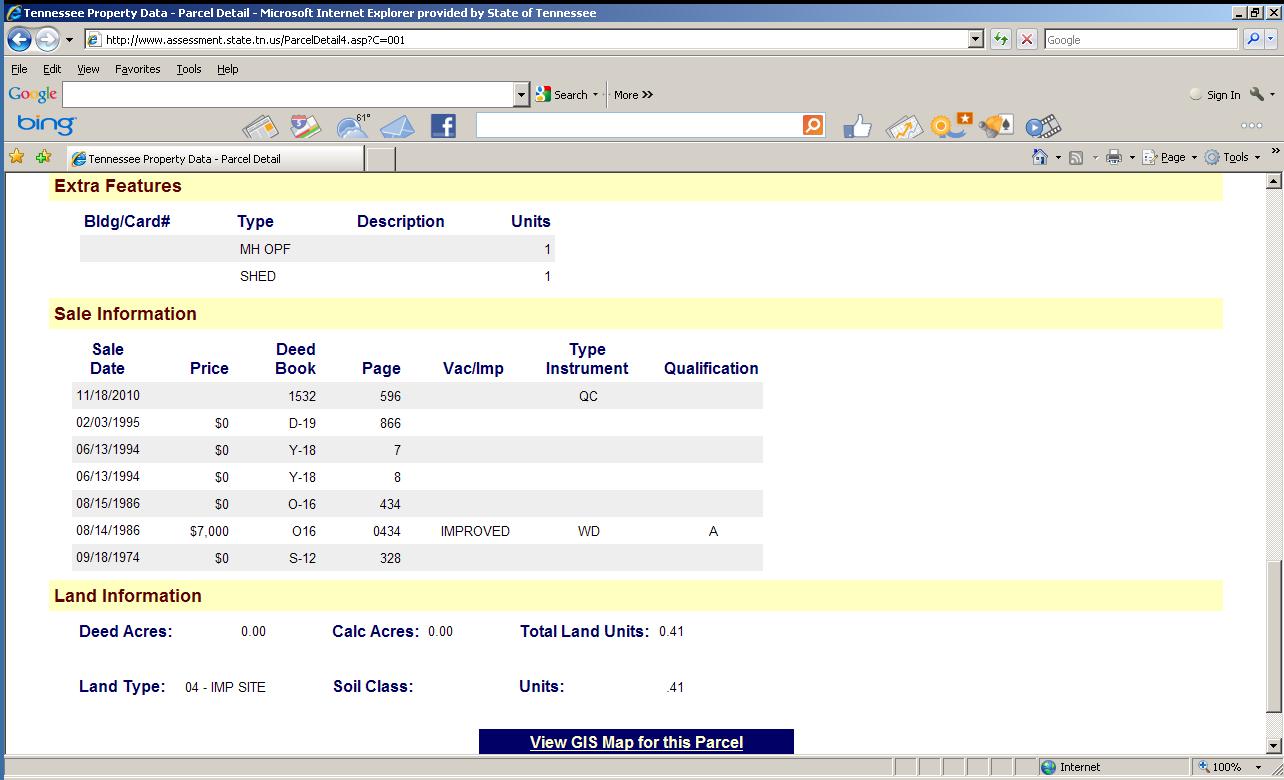Viewport: 1284px width, 780px height.
Task: Open the File menu
Action: 19,69
